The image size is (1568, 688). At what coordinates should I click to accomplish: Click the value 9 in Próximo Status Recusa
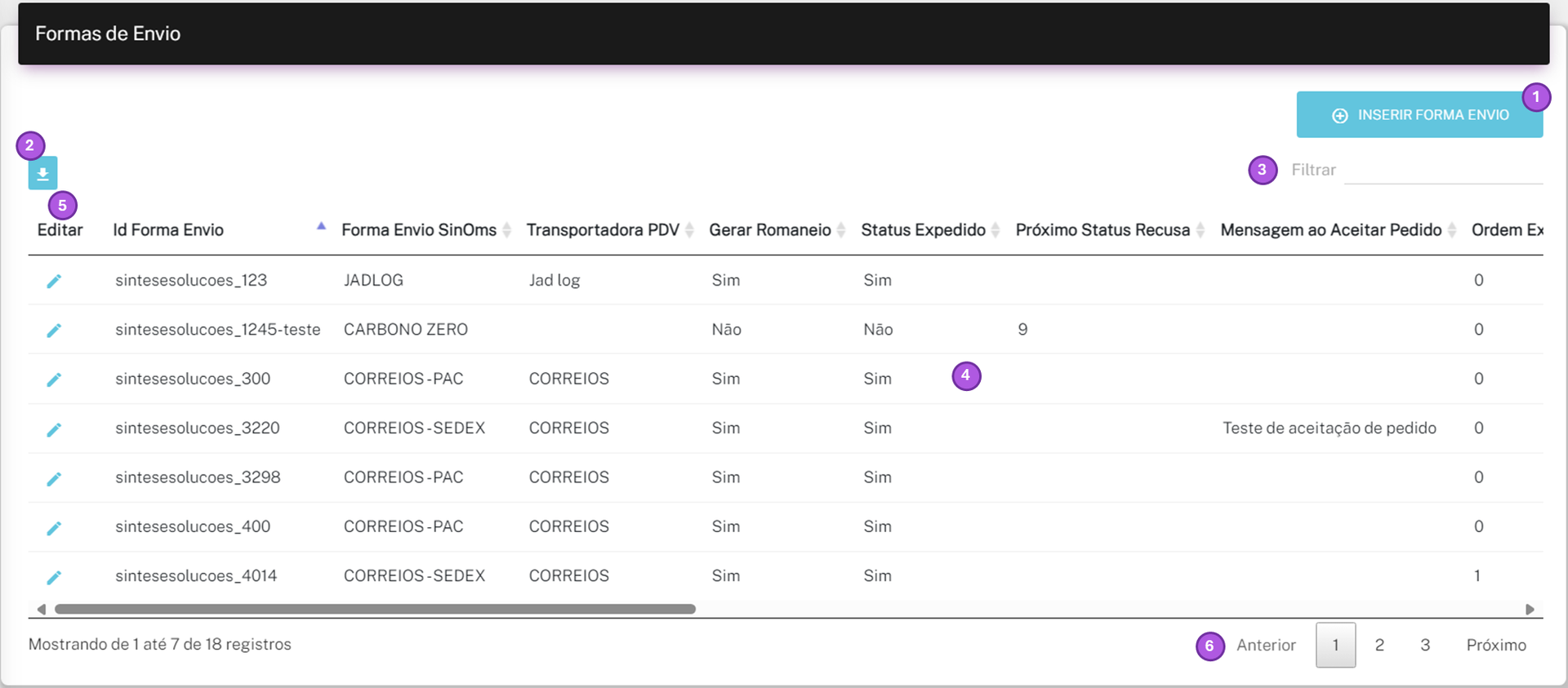point(1022,329)
